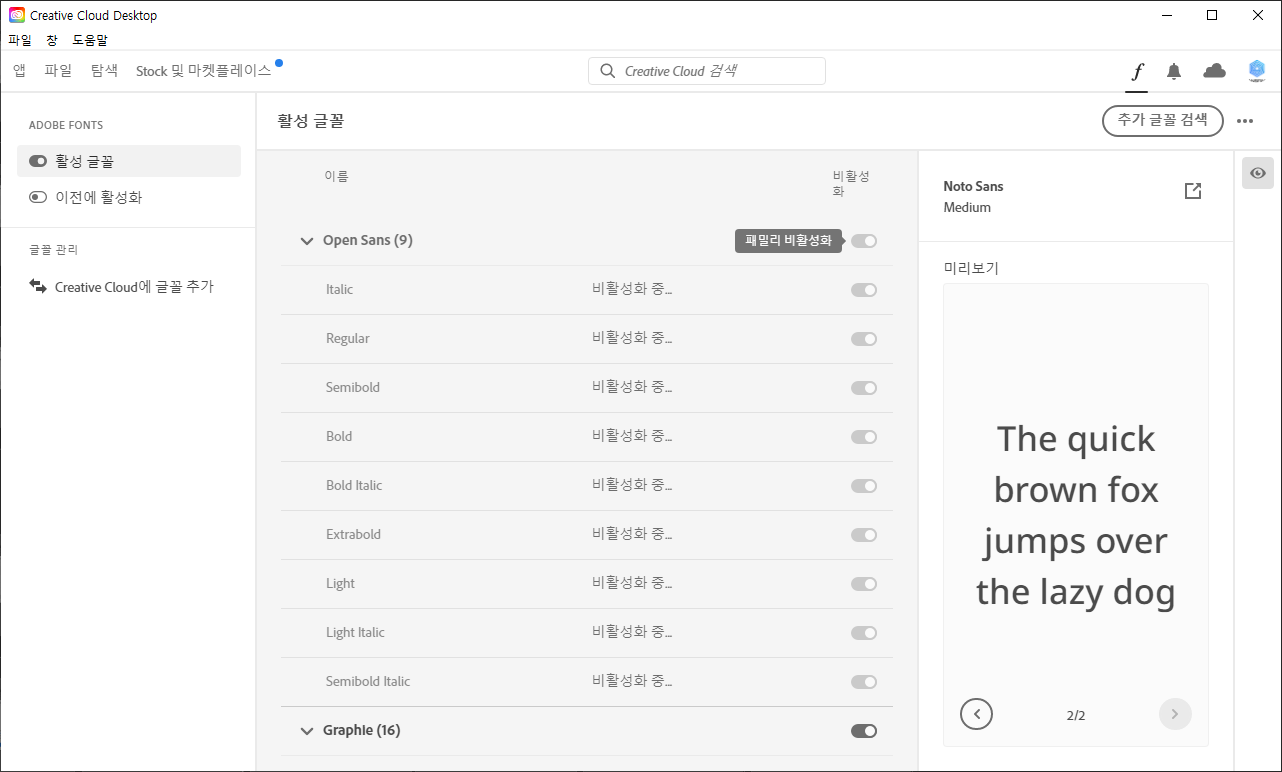Collapse the Open Sans (9) family

pyautogui.click(x=307, y=241)
